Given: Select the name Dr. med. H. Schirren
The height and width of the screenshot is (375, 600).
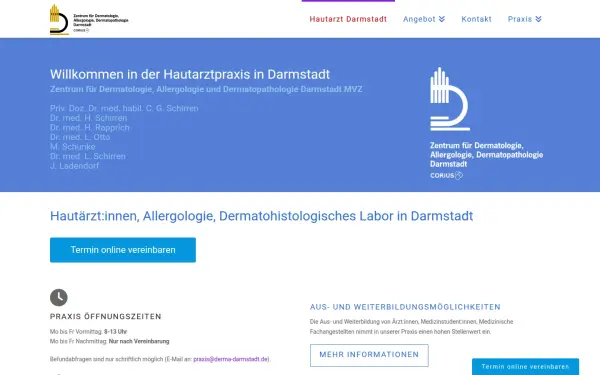Looking at the screenshot, I should 89,118.
